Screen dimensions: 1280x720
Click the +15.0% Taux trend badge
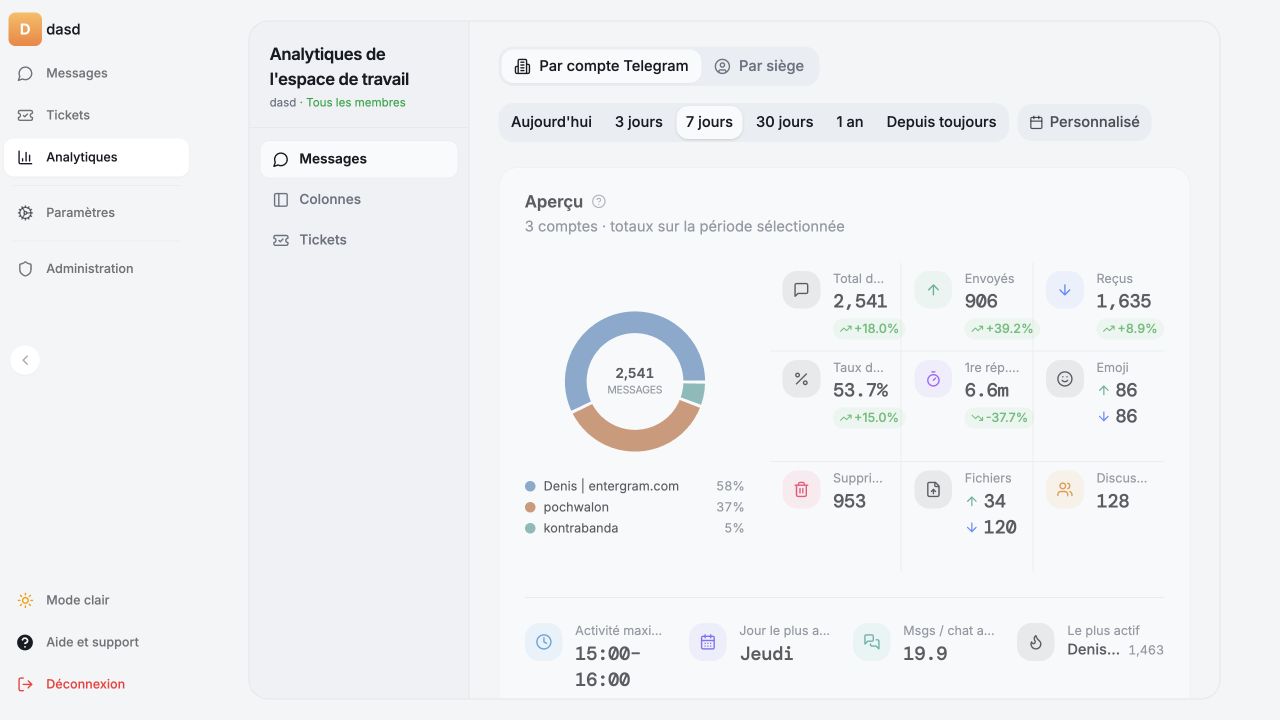pyautogui.click(x=868, y=417)
